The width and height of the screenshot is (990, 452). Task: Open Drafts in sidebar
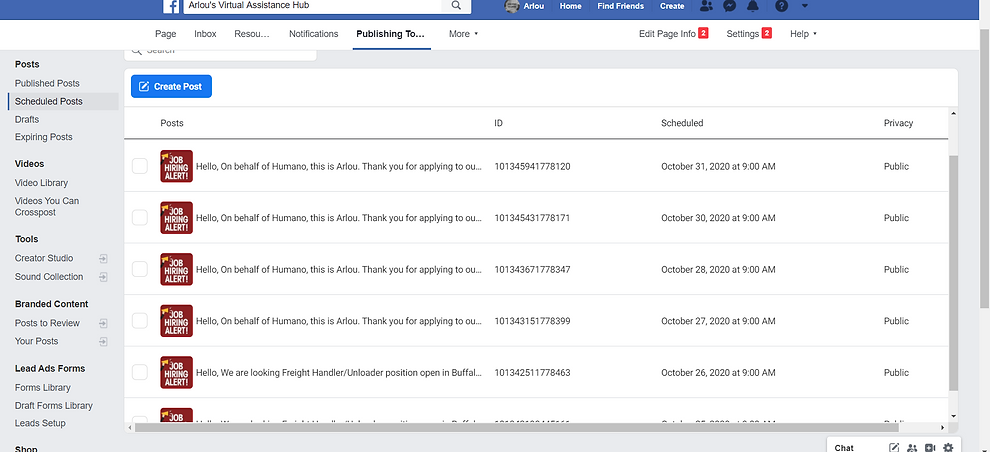(27, 119)
